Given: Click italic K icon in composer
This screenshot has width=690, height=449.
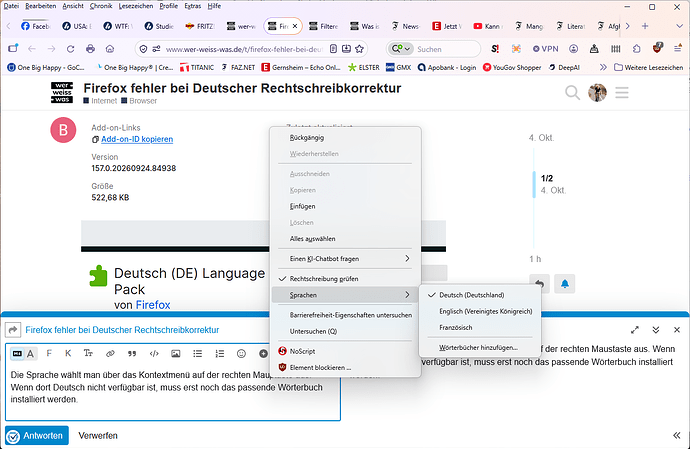Looking at the screenshot, I should (68, 353).
